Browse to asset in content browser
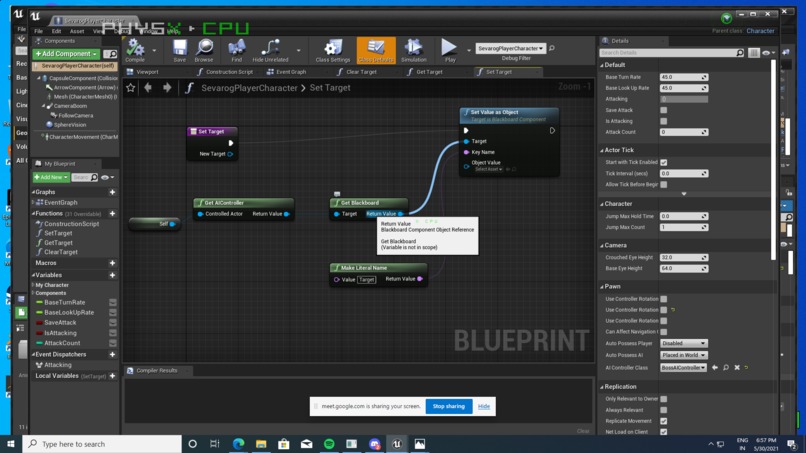Viewport: 806px width, 453px height. click(x=204, y=50)
